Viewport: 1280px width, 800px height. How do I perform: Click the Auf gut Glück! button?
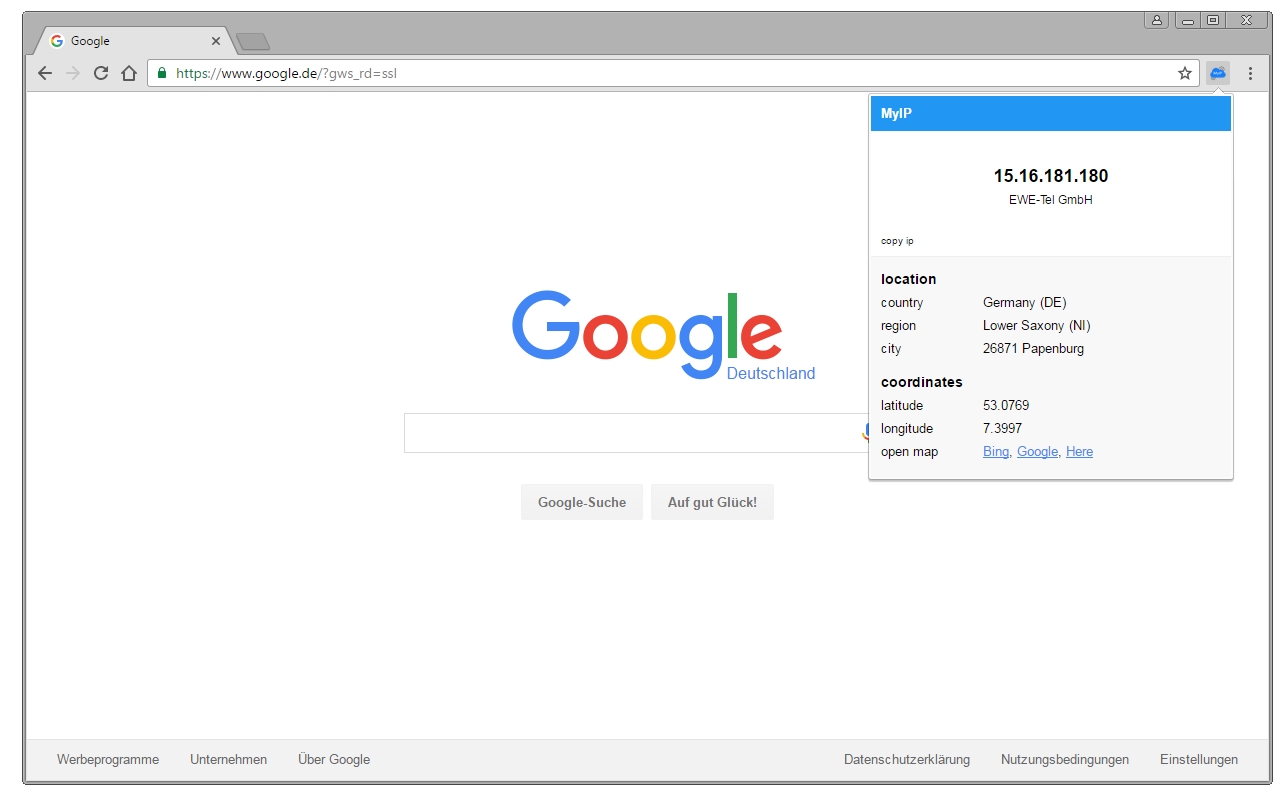pos(712,502)
